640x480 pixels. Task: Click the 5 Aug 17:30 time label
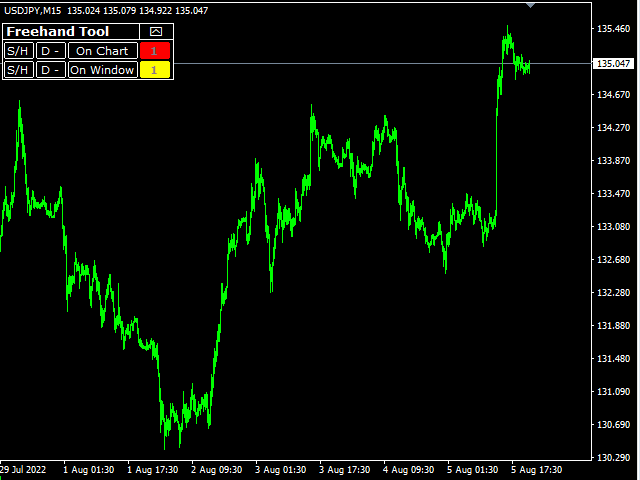click(537, 470)
